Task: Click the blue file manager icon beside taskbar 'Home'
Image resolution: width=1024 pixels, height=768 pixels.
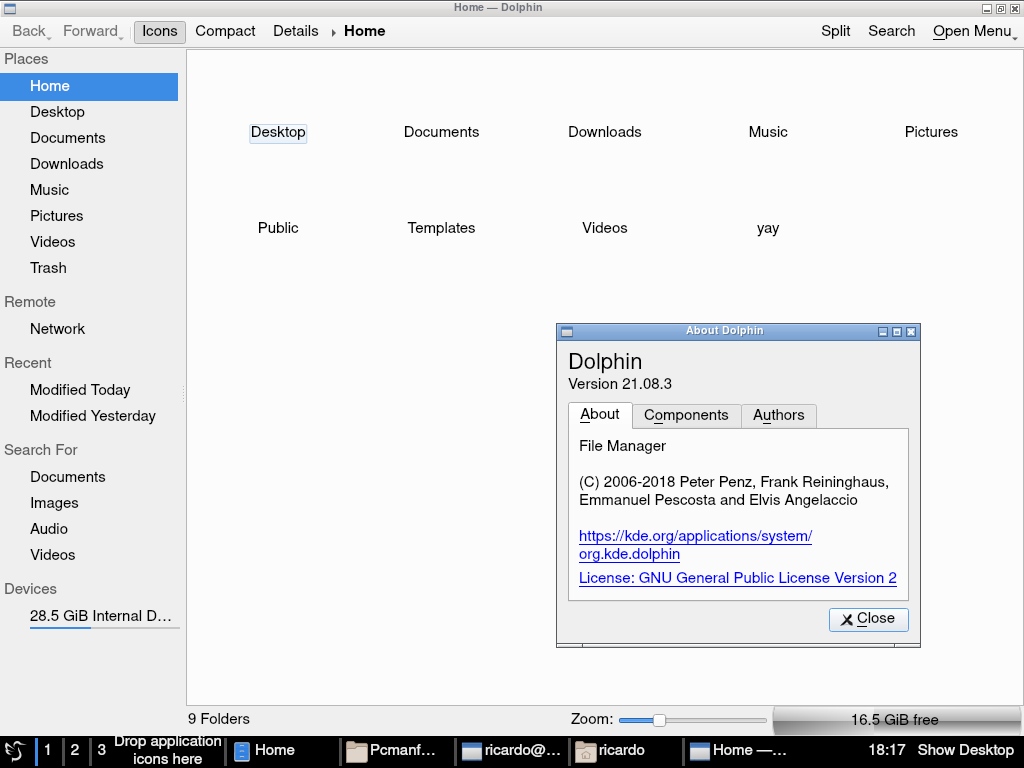Action: (x=242, y=752)
